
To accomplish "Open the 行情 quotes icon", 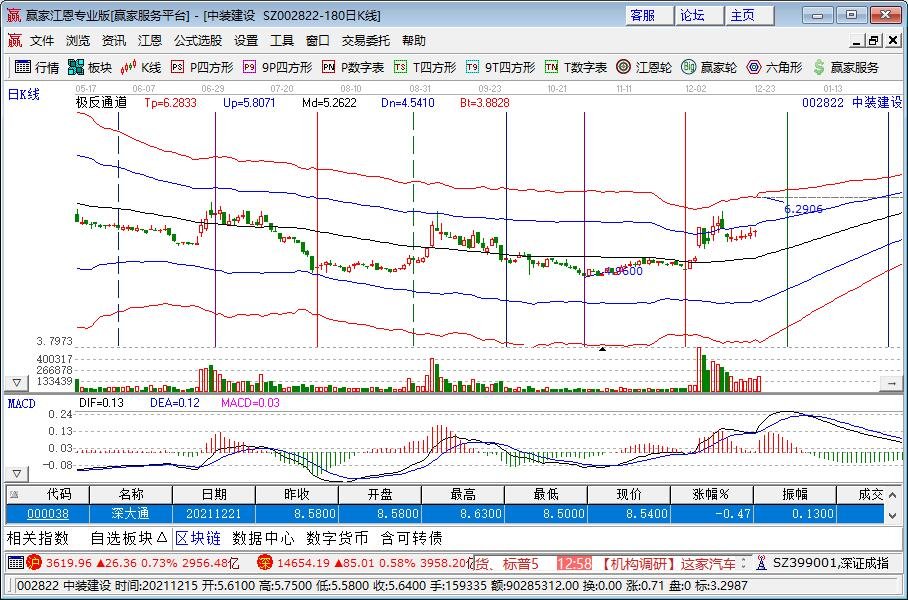I will click(36, 67).
